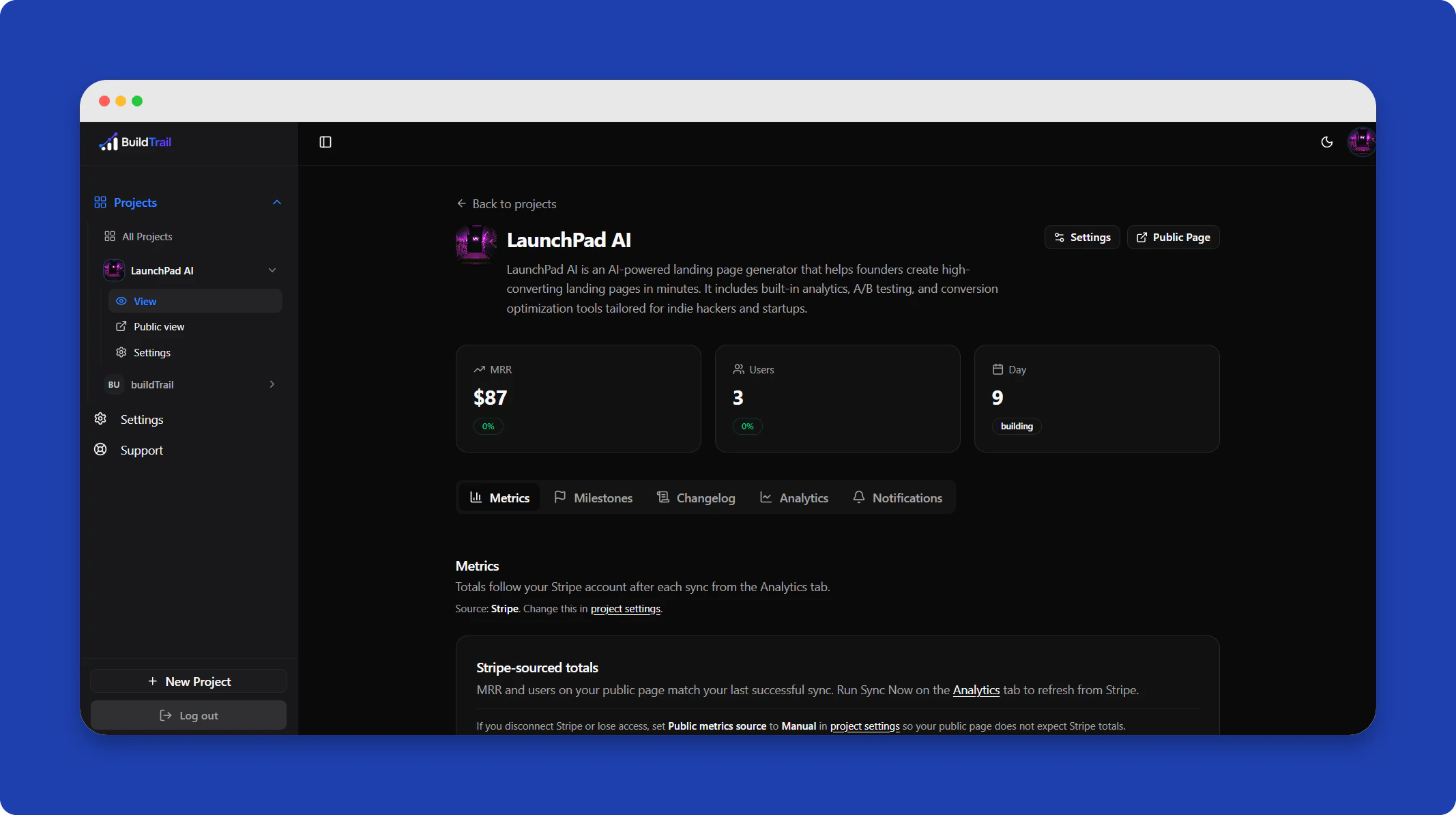The width and height of the screenshot is (1456, 815).
Task: Open project Settings button in header
Action: tap(1082, 237)
